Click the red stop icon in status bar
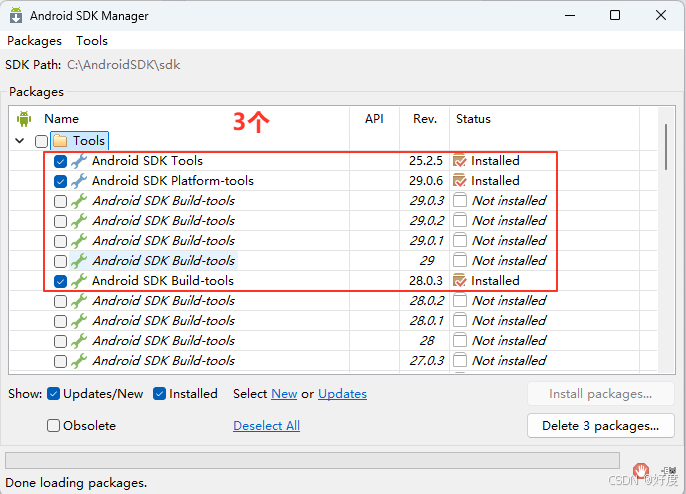 coord(641,471)
